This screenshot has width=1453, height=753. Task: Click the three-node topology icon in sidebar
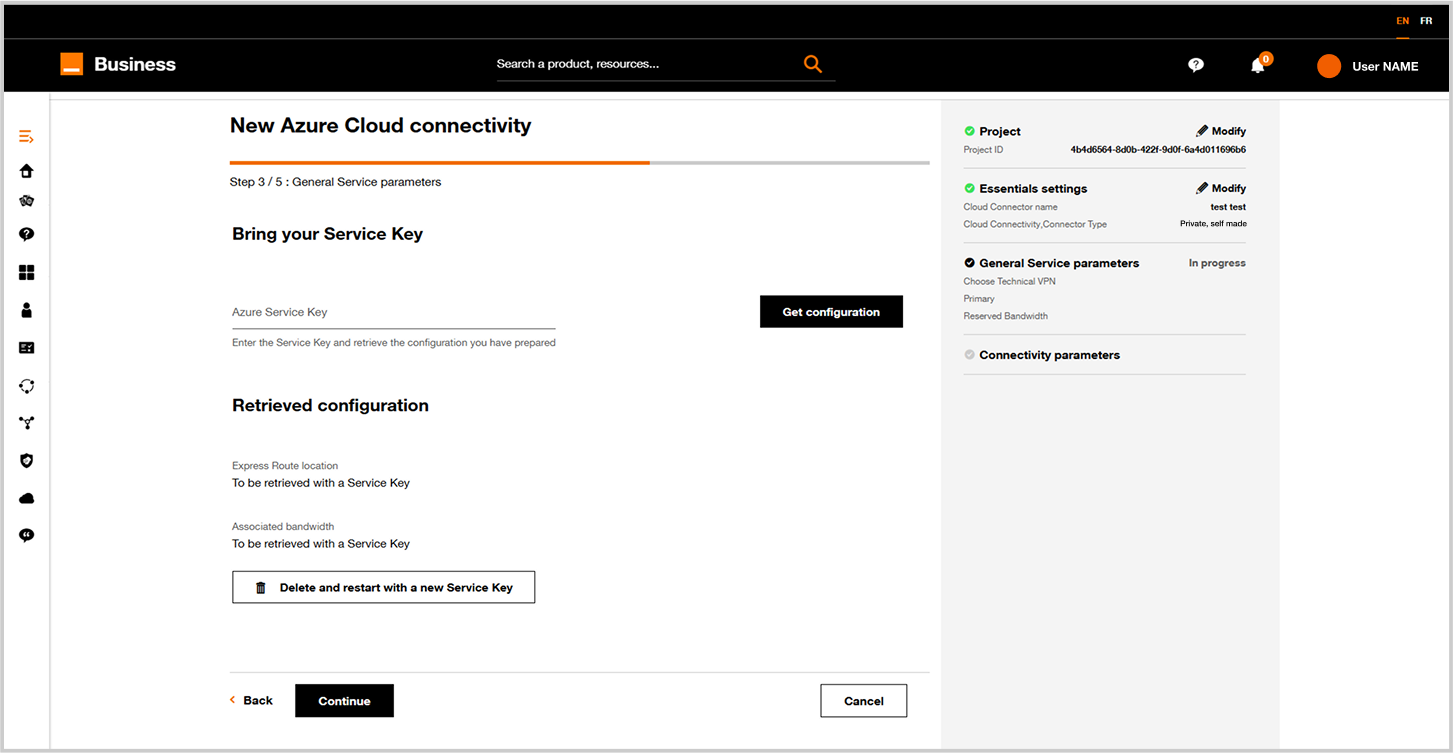[27, 423]
